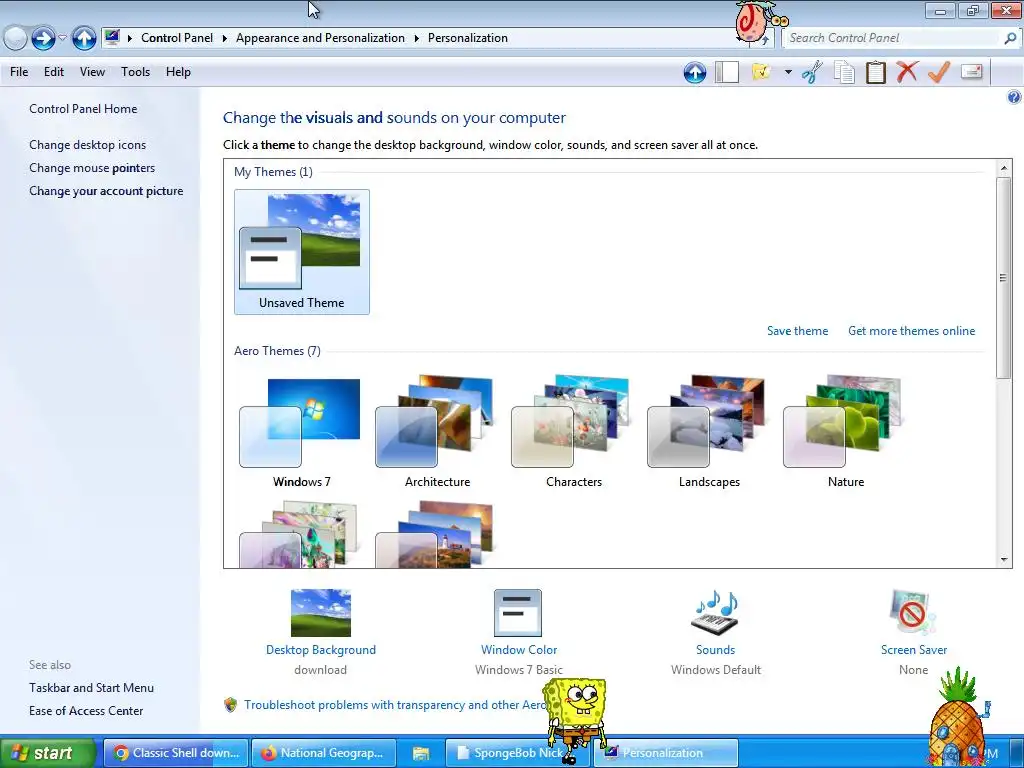Open Folder Options from the toolbar
1024x768 pixels.
pos(761,72)
